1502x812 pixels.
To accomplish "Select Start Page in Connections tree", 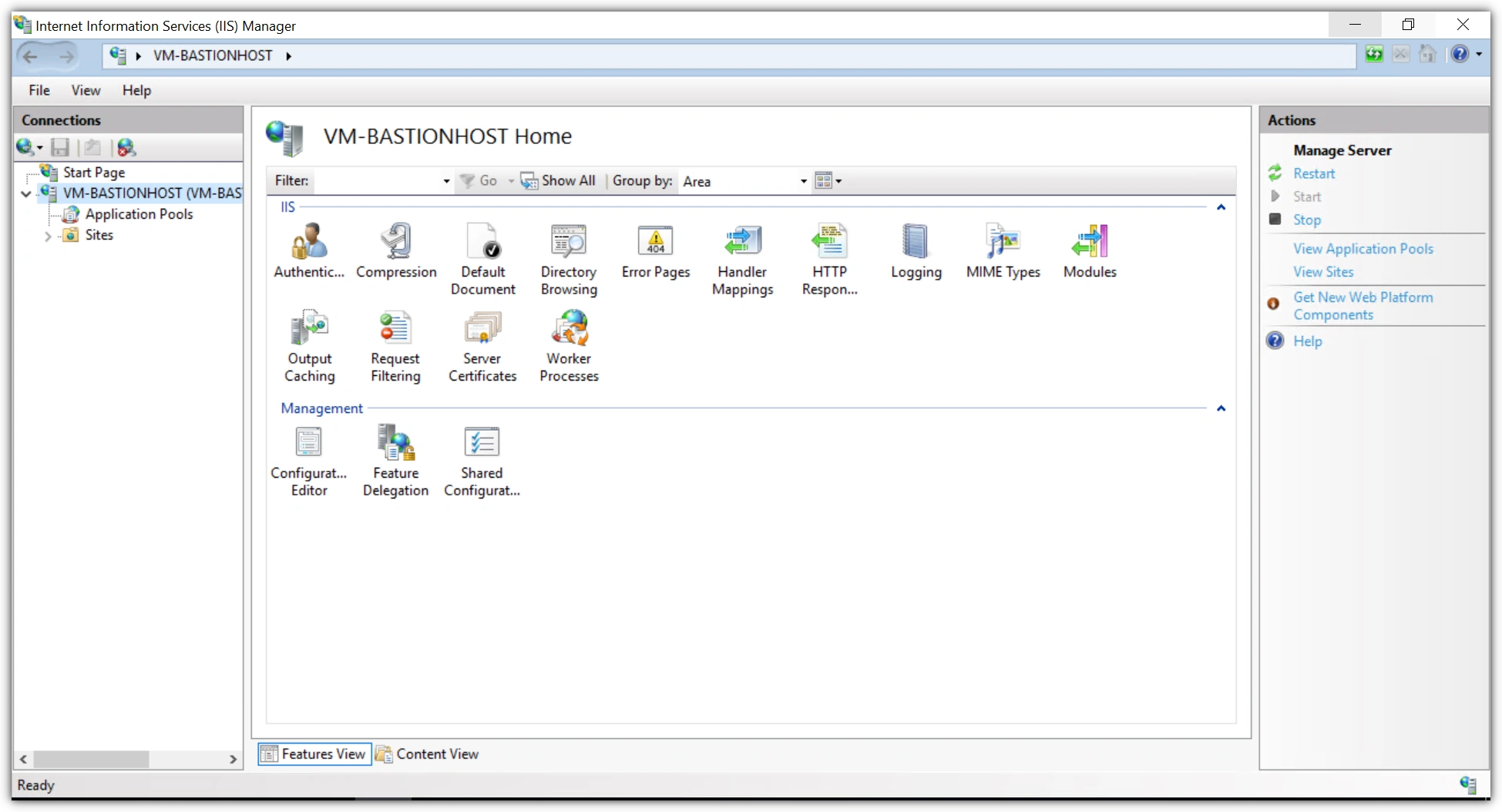I will tap(94, 173).
